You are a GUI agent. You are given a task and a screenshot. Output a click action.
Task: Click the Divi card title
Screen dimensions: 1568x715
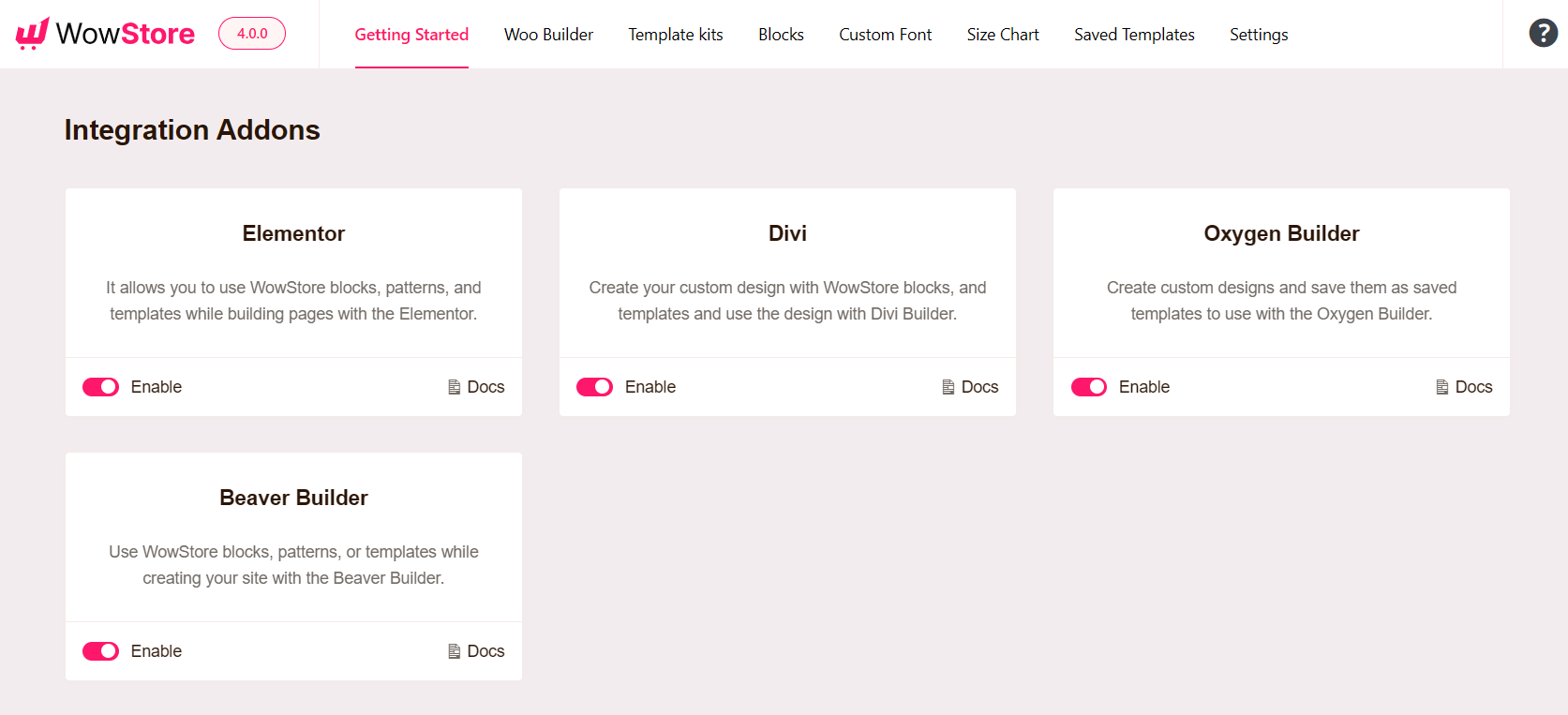pyautogui.click(x=787, y=233)
